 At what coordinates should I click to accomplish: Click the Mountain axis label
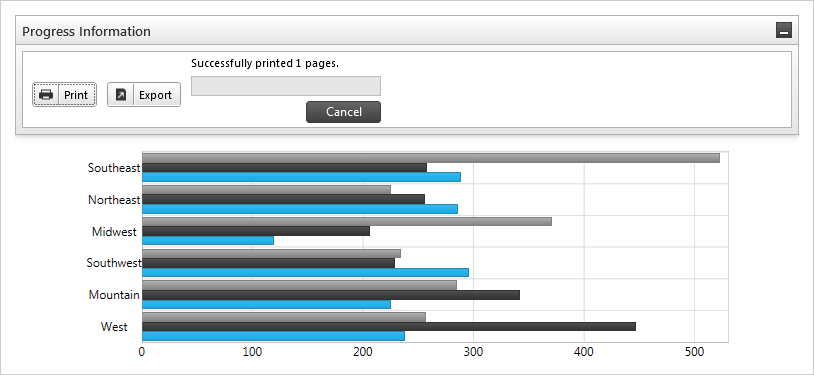(x=114, y=295)
